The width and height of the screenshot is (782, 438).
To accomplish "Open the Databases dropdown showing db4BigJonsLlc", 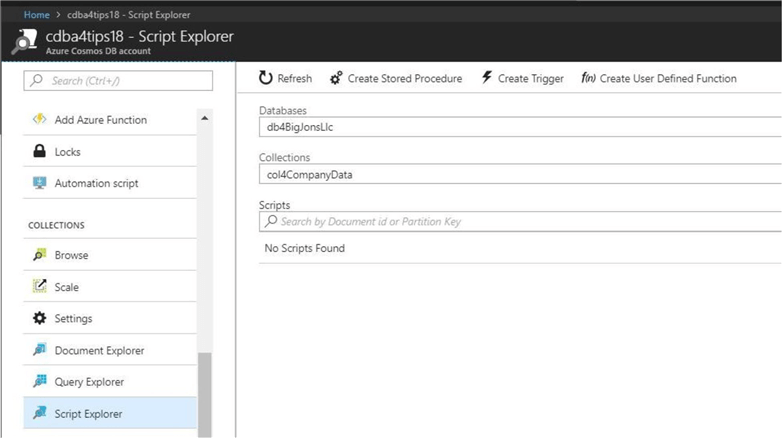I will pos(520,127).
